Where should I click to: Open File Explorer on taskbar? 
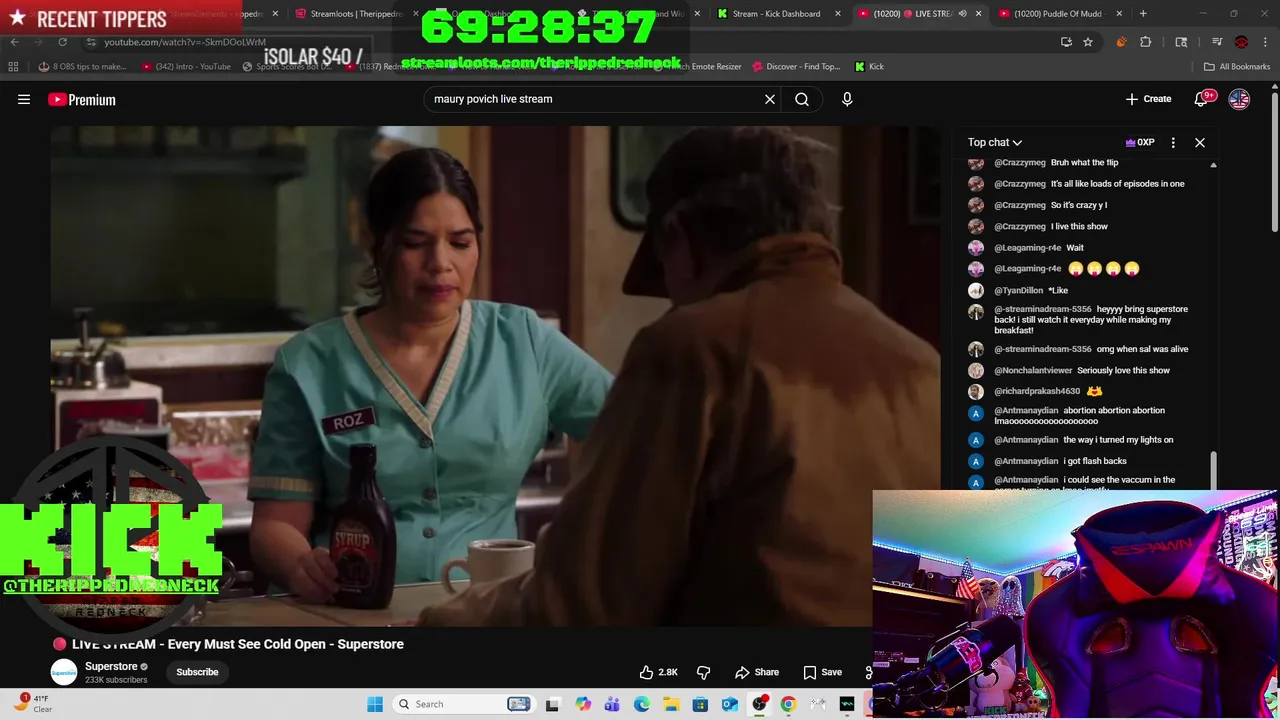[x=671, y=704]
